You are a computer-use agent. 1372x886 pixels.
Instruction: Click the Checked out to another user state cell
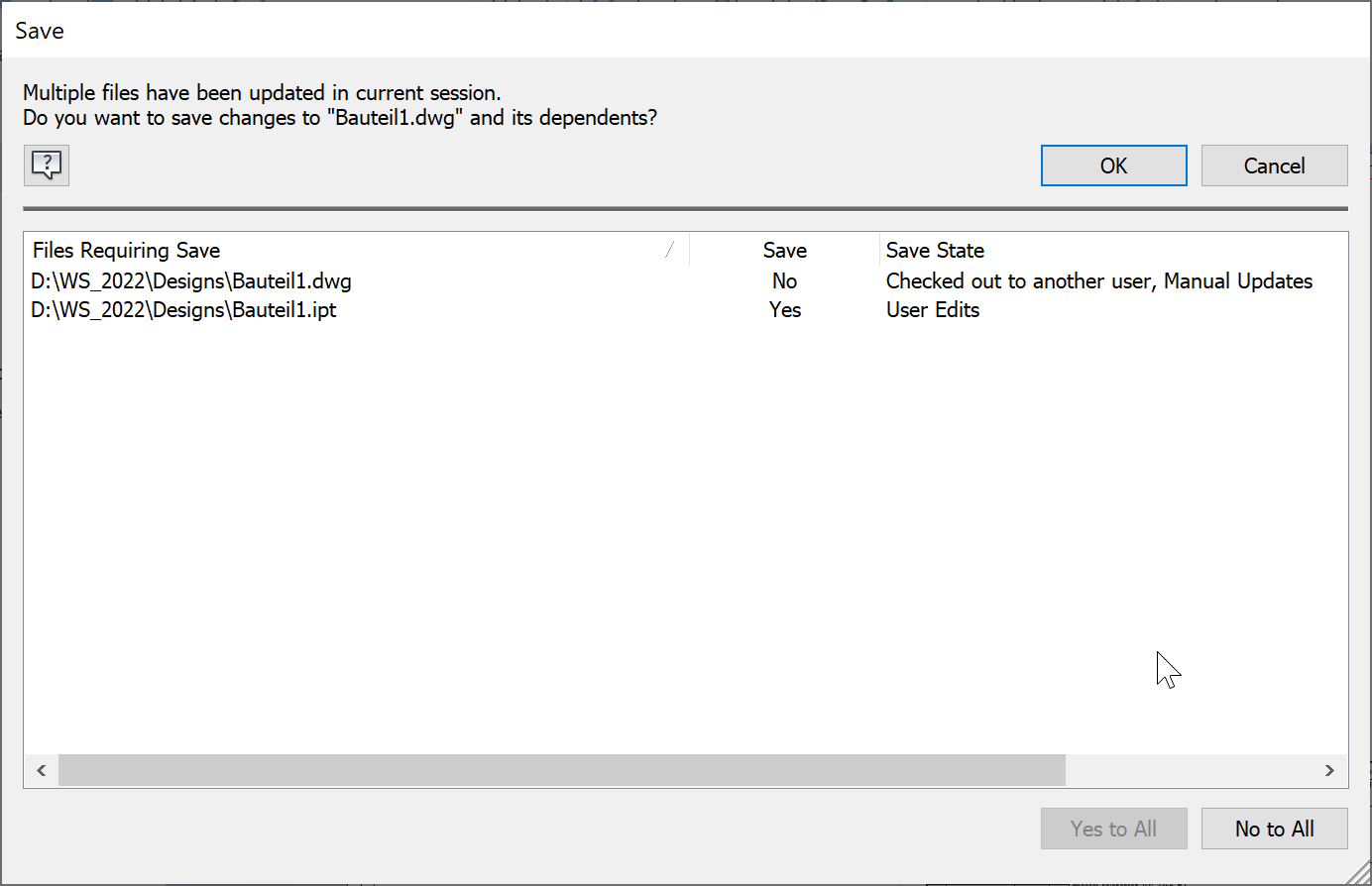pyautogui.click(x=1098, y=281)
